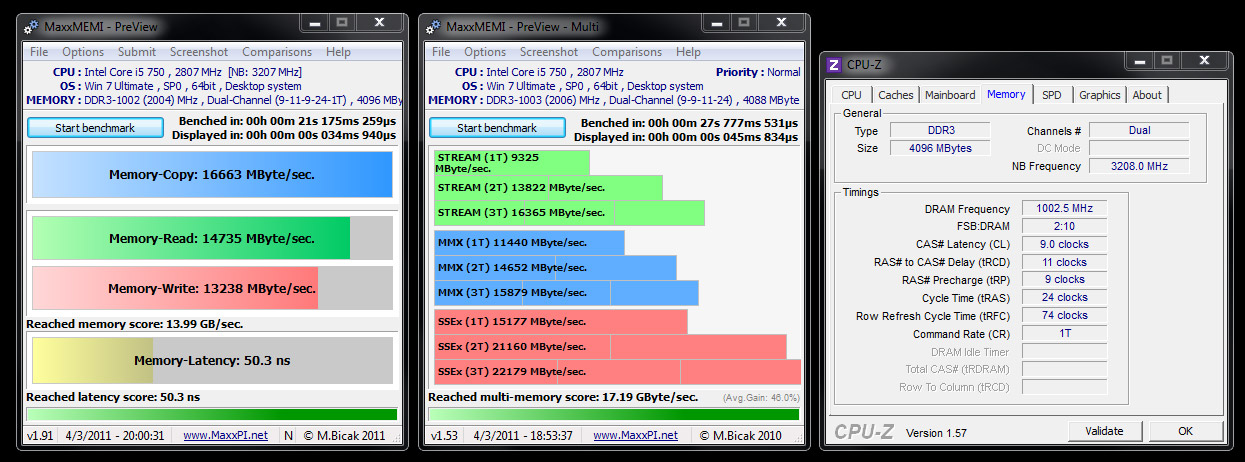Open www.MaxxPI.net link in PreView window
The image size is (1245, 462).
pyautogui.click(x=226, y=436)
